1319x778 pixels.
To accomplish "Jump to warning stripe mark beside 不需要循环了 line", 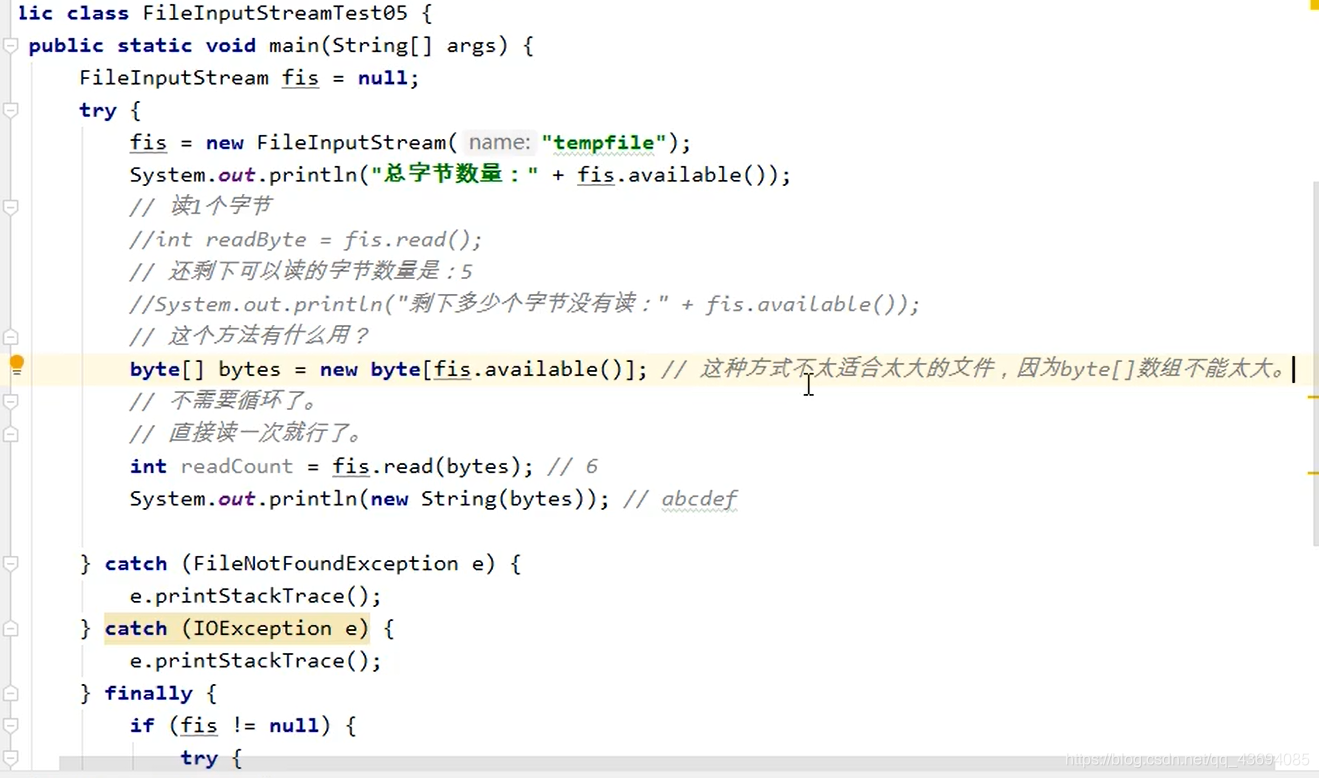I will click(1313, 398).
